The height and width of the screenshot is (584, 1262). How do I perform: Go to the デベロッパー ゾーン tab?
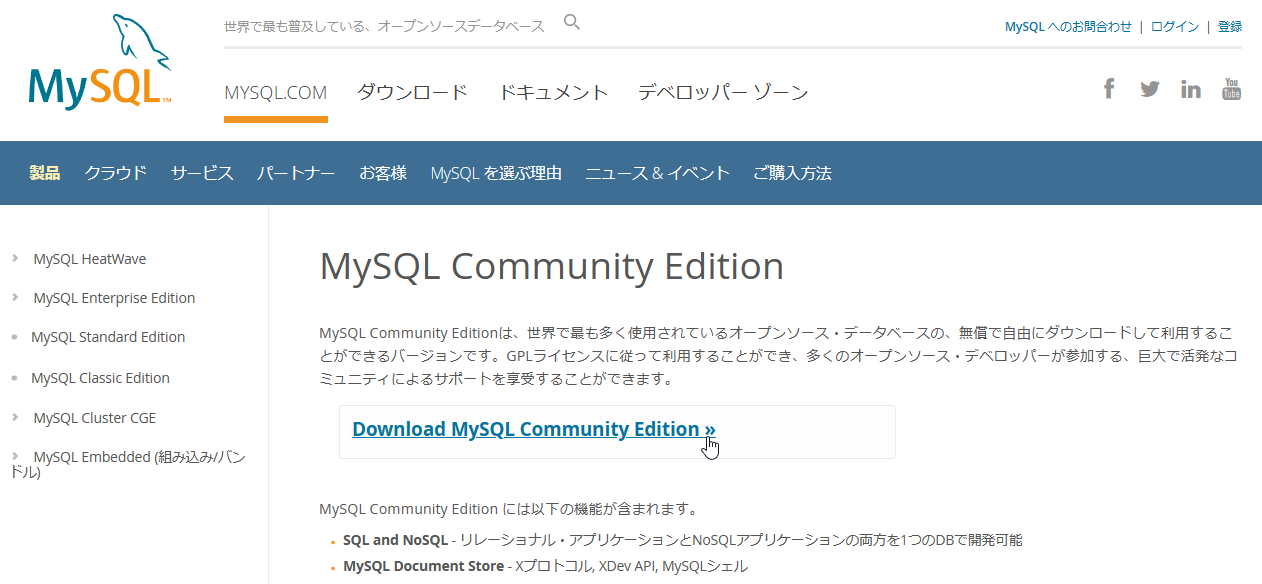tap(723, 93)
